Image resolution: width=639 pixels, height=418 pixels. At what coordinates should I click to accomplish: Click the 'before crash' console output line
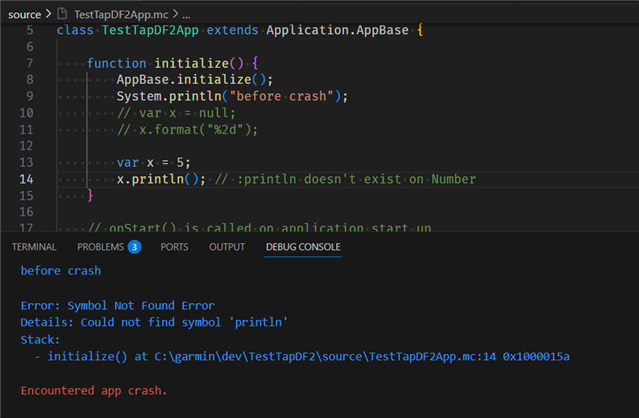tap(60, 270)
